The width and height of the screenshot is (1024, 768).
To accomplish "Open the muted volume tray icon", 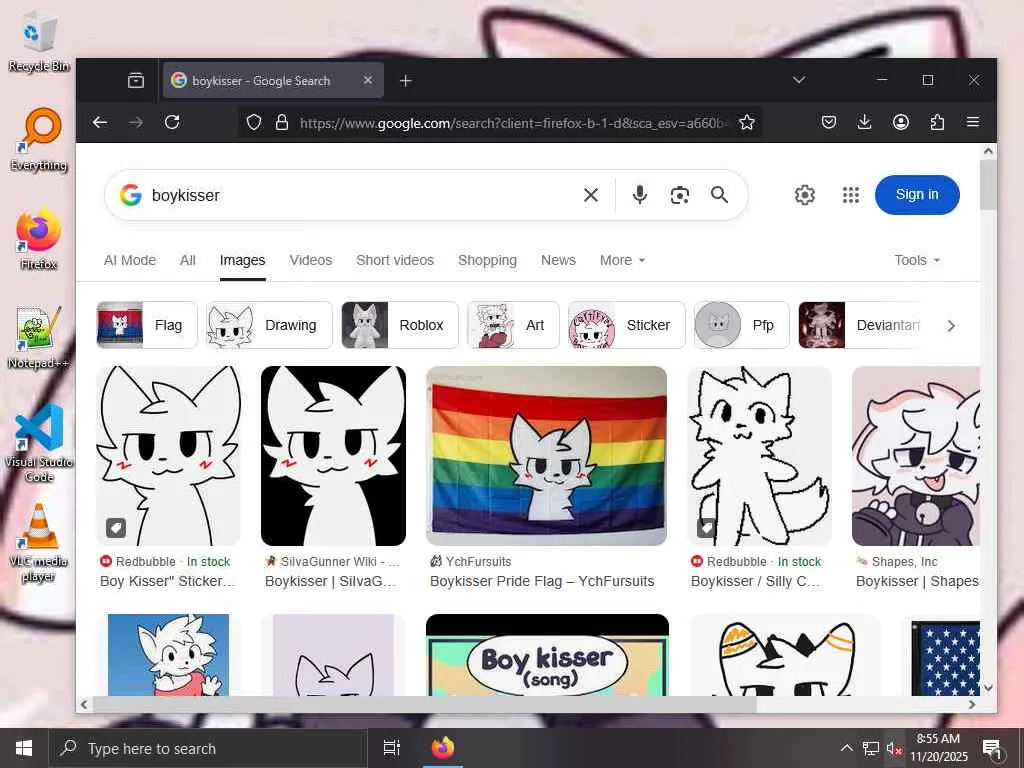I will point(894,748).
